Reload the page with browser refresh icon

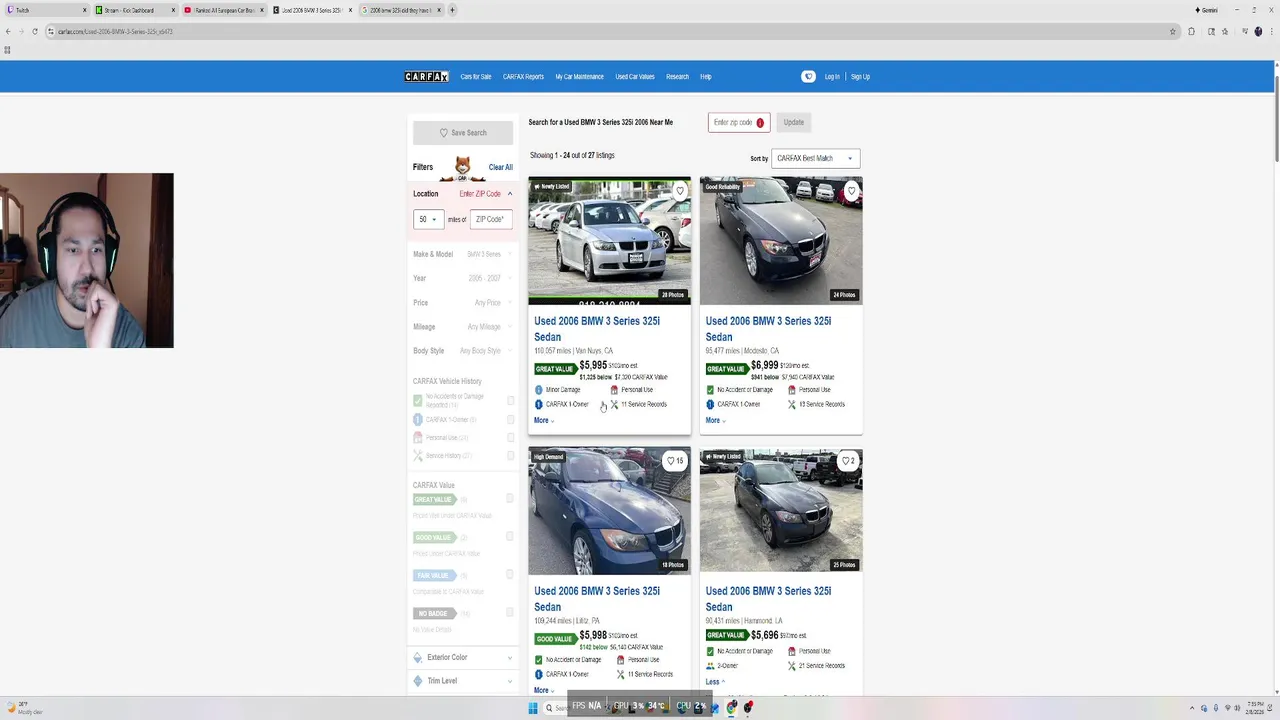pyautogui.click(x=35, y=31)
